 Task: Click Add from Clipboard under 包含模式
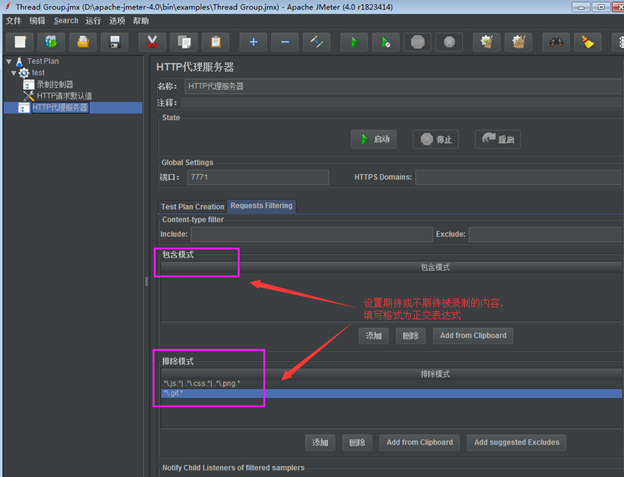pos(473,336)
